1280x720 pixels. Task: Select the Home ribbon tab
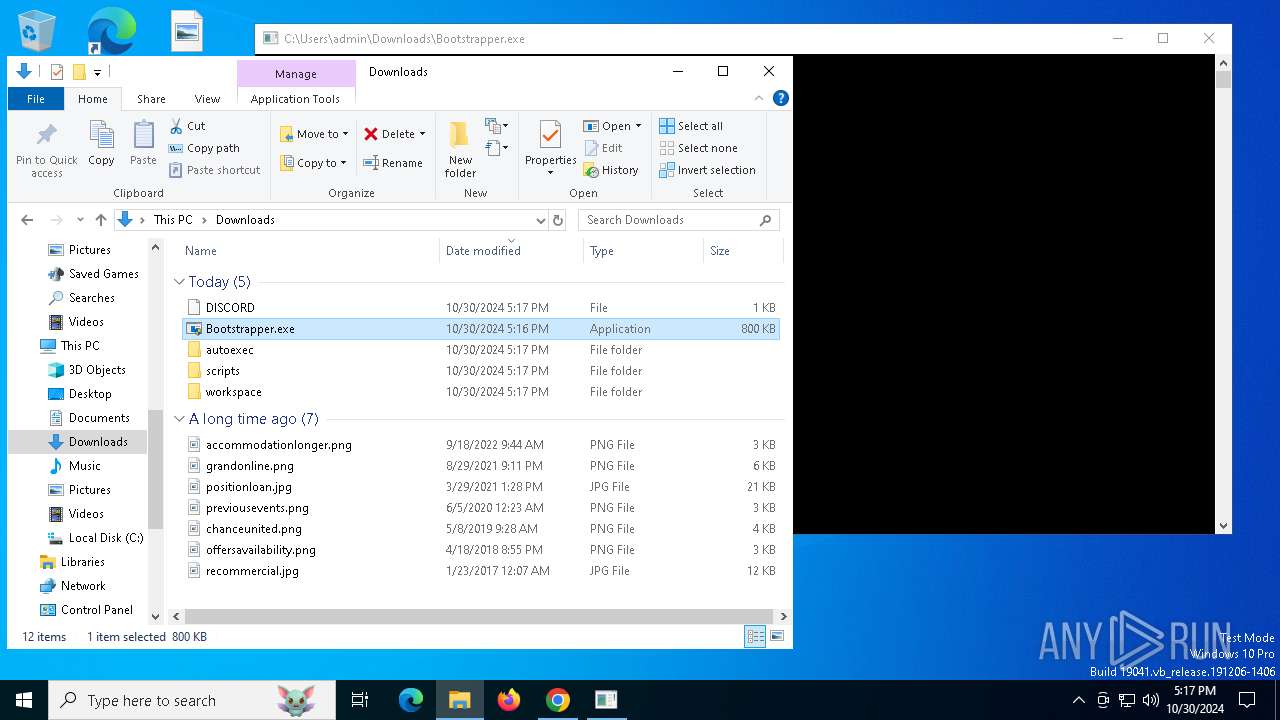tap(93, 99)
